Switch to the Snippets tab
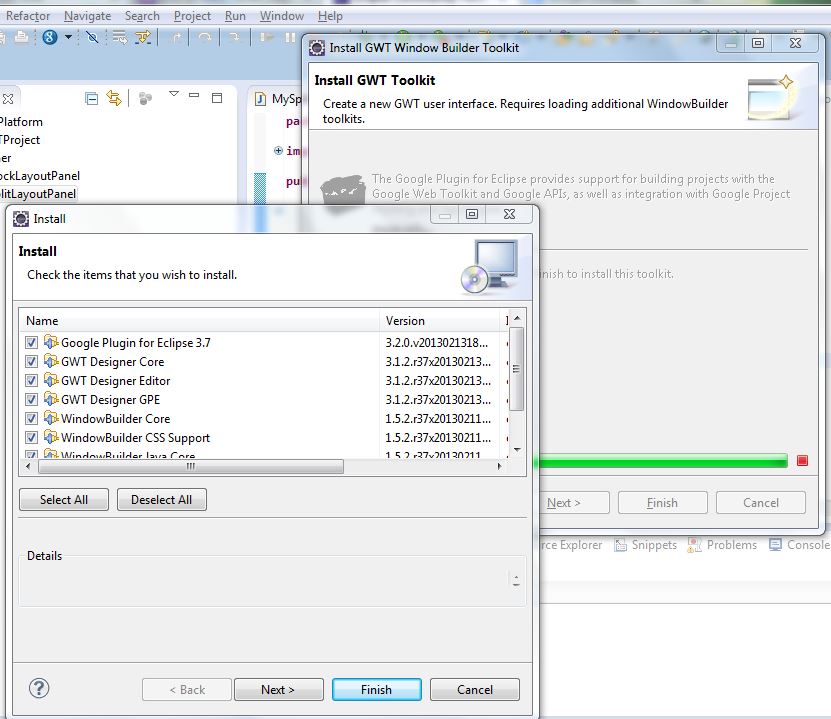This screenshot has height=719, width=831. pos(646,545)
